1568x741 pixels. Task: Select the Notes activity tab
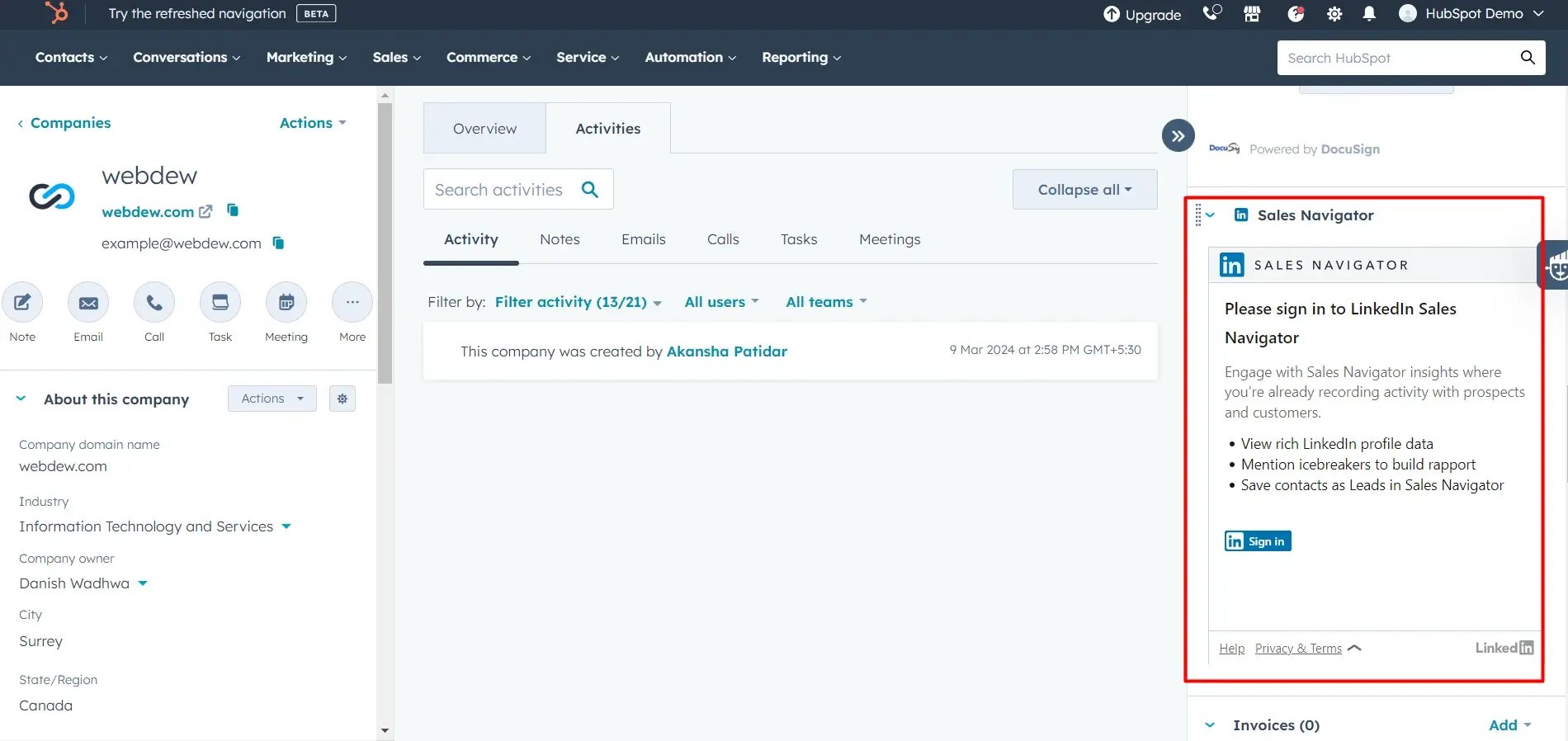click(560, 239)
